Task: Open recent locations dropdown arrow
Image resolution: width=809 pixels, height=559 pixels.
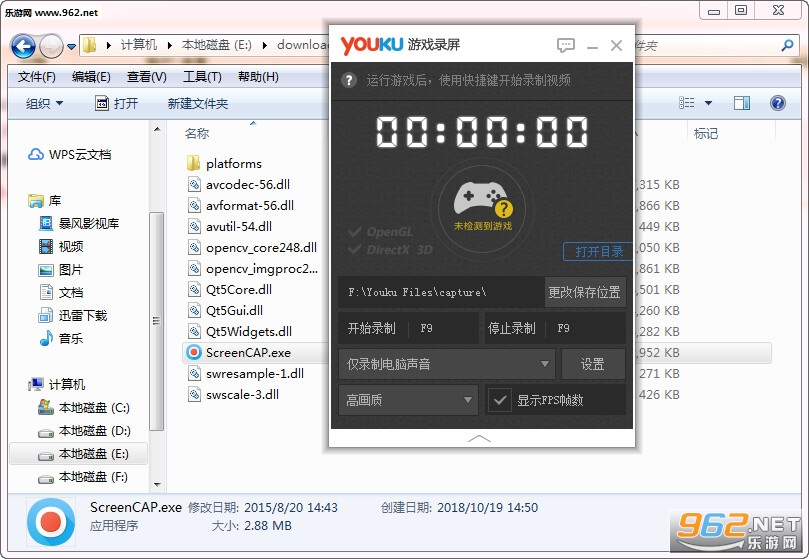Action: [71, 47]
